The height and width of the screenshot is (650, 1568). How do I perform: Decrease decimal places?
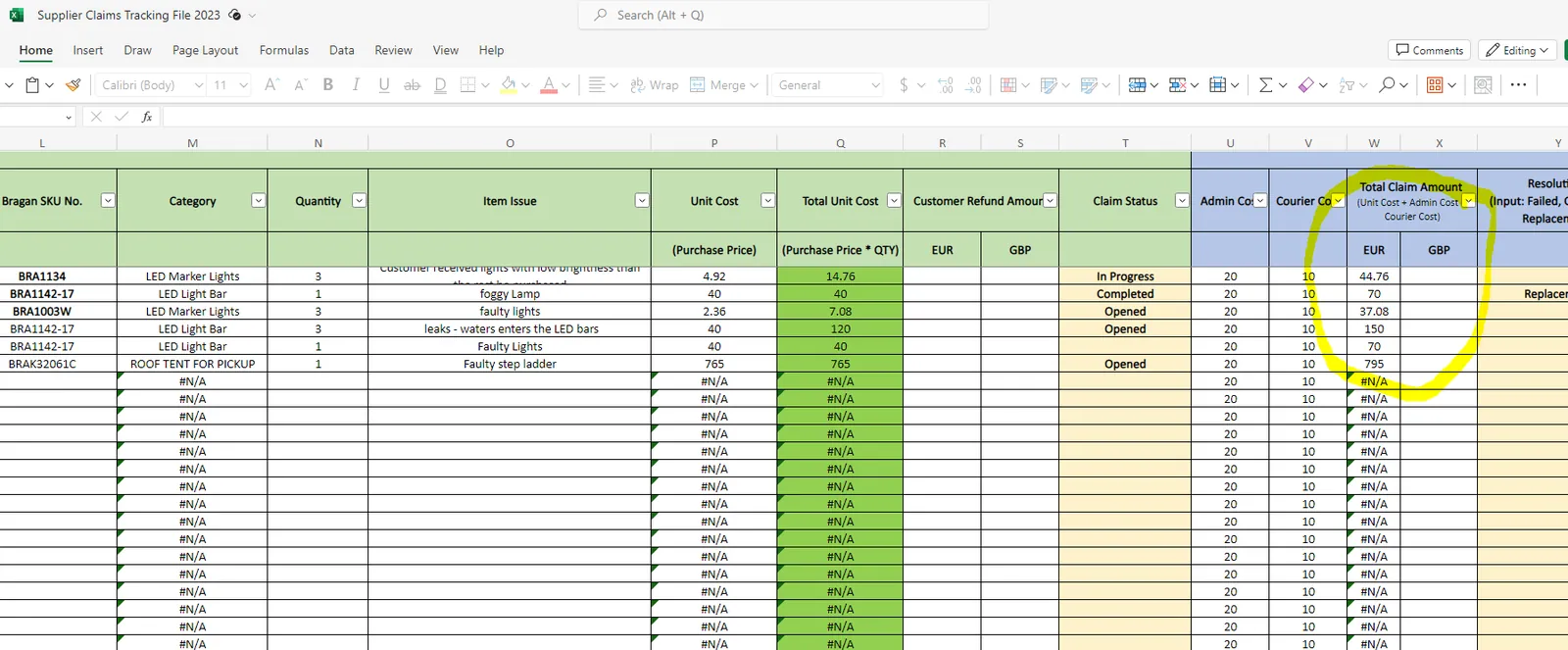973,85
